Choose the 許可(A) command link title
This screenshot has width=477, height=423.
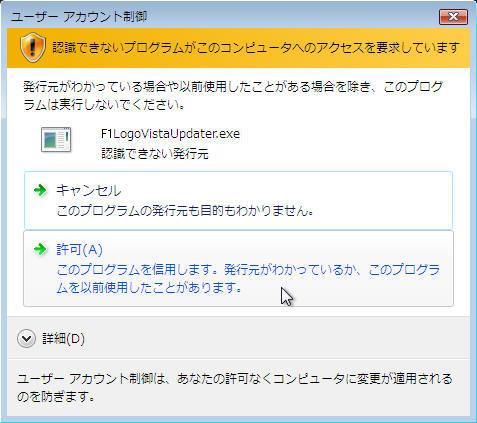click(79, 249)
